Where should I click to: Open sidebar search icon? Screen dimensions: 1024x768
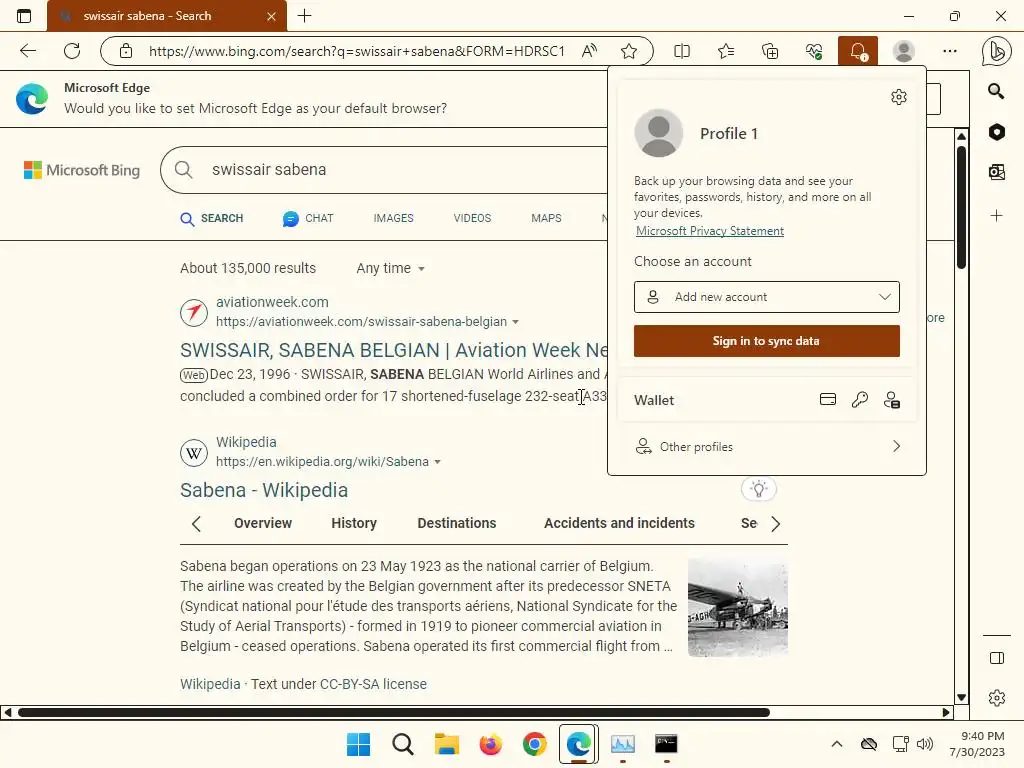(996, 91)
